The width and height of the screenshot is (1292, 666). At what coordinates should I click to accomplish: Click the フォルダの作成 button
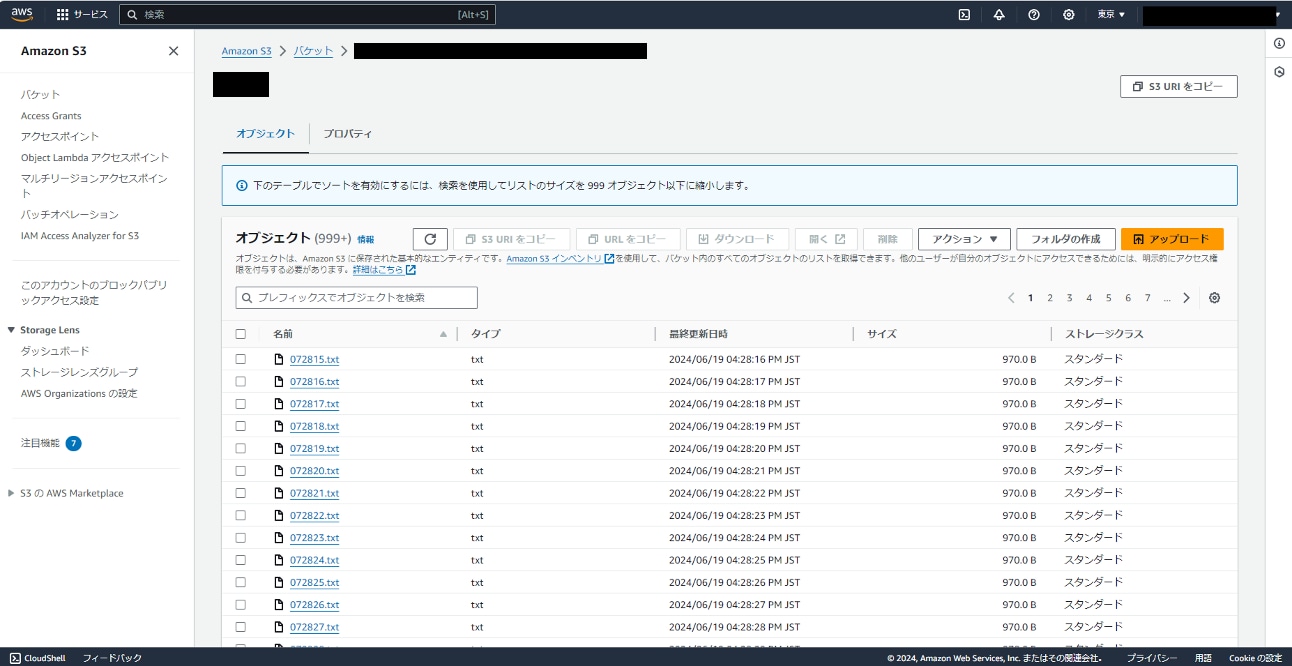click(x=1066, y=239)
